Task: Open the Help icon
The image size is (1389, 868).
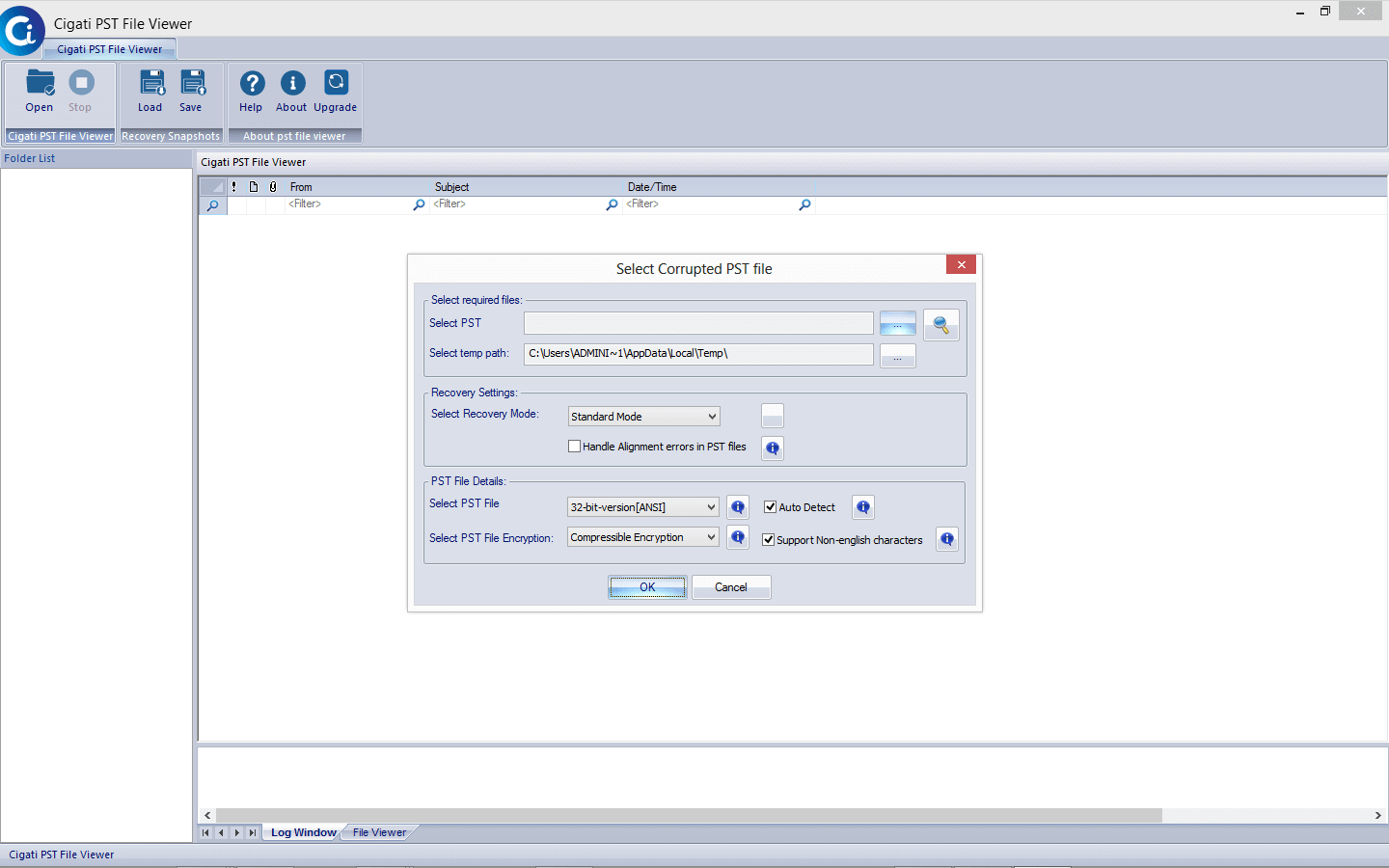Action: click(x=252, y=92)
